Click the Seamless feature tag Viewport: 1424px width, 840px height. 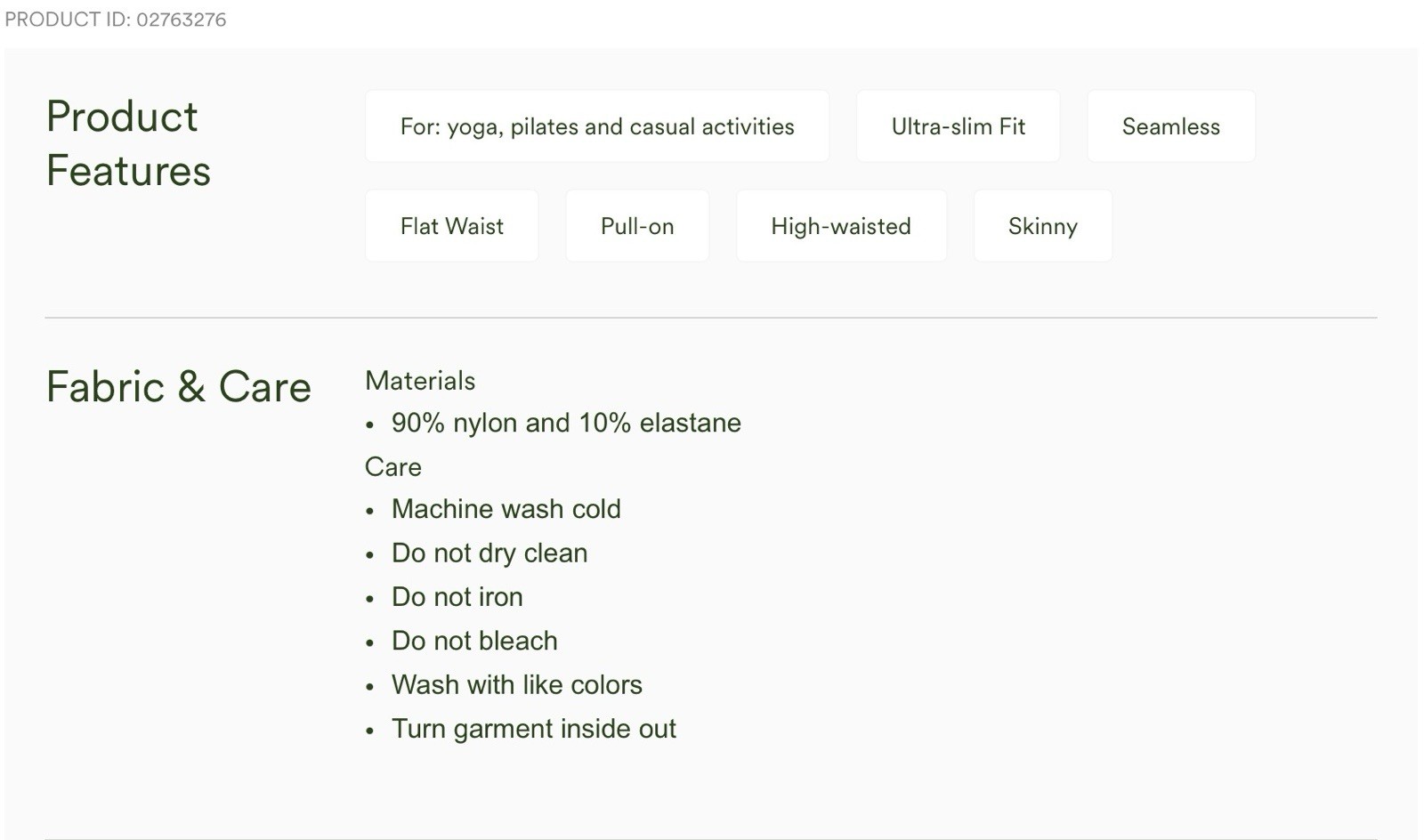tap(1170, 126)
